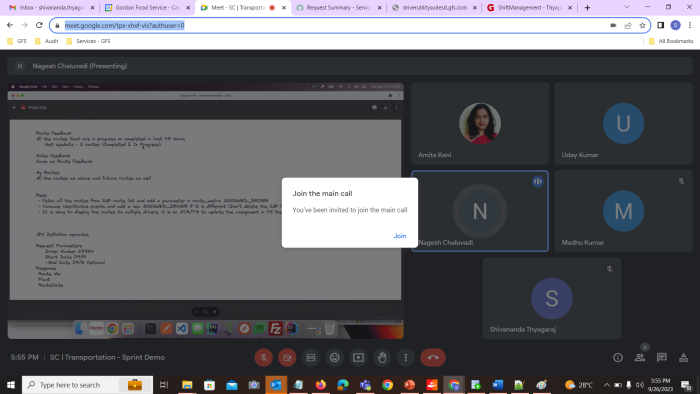Switch to the ShiftManagement tab
The width and height of the screenshot is (700, 394).
(x=529, y=8)
